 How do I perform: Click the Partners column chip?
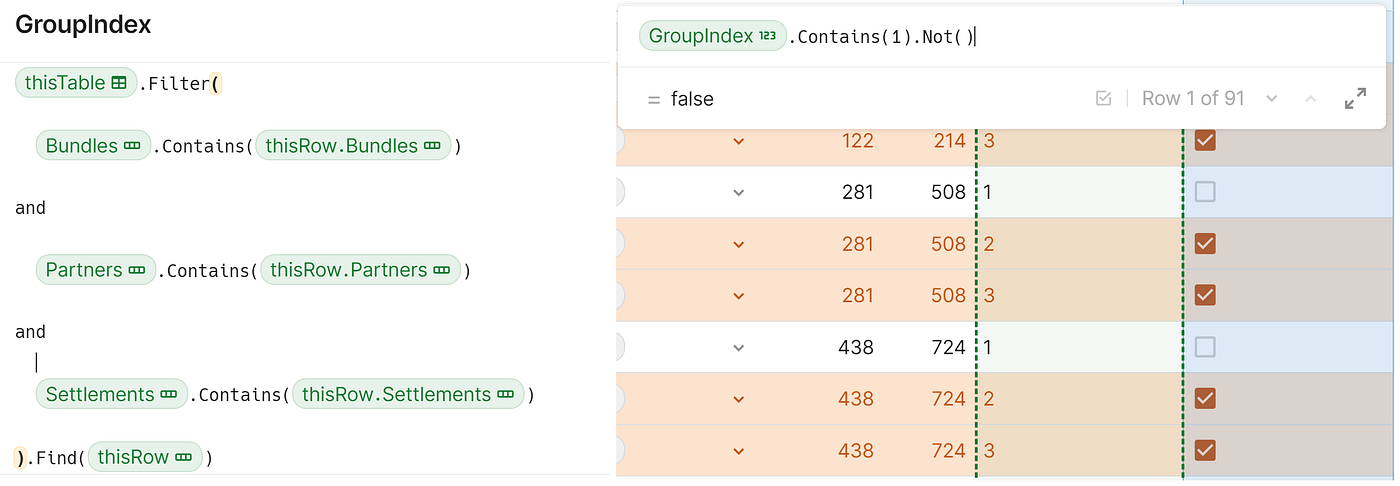point(95,270)
